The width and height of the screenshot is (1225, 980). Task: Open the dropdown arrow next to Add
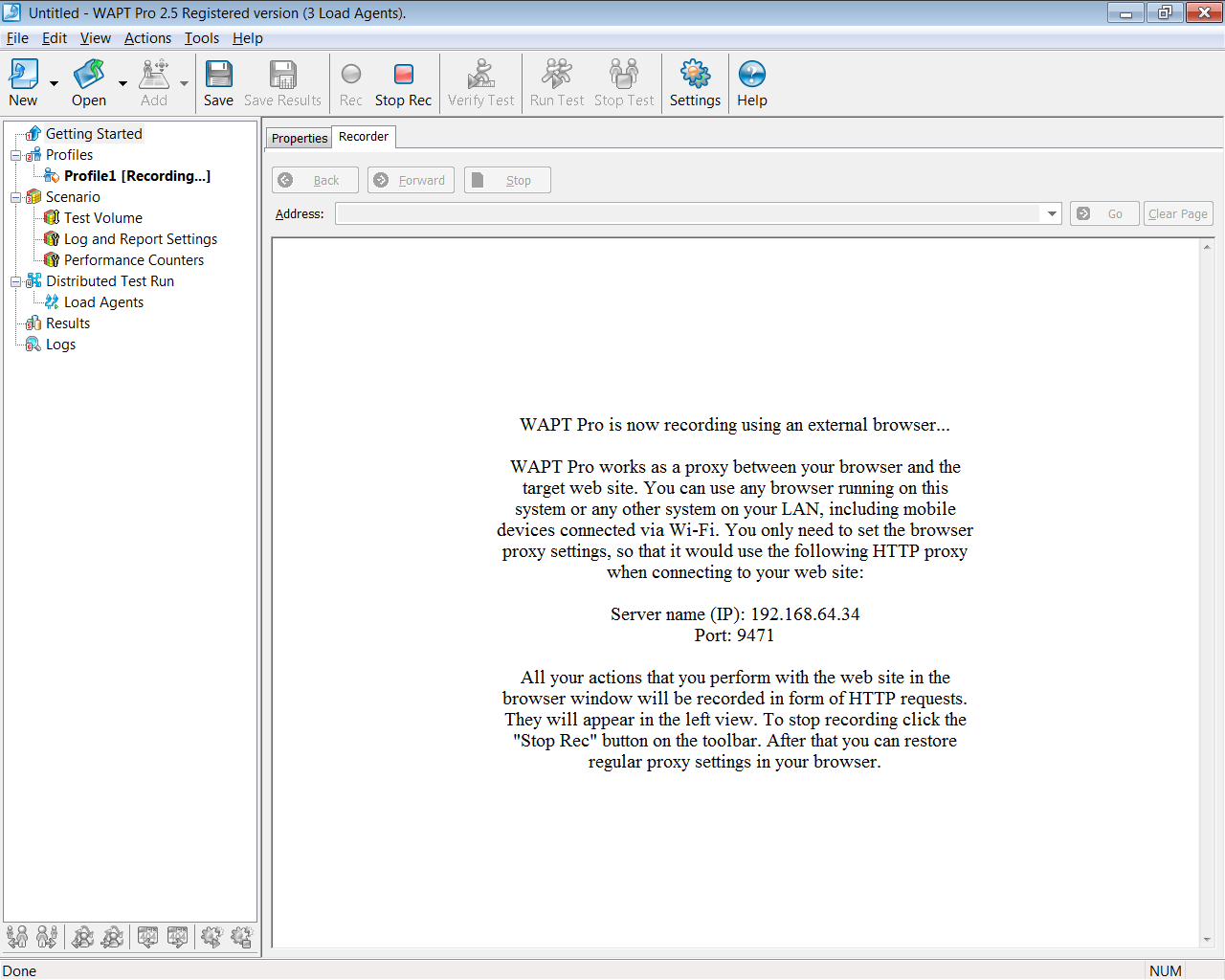(184, 83)
